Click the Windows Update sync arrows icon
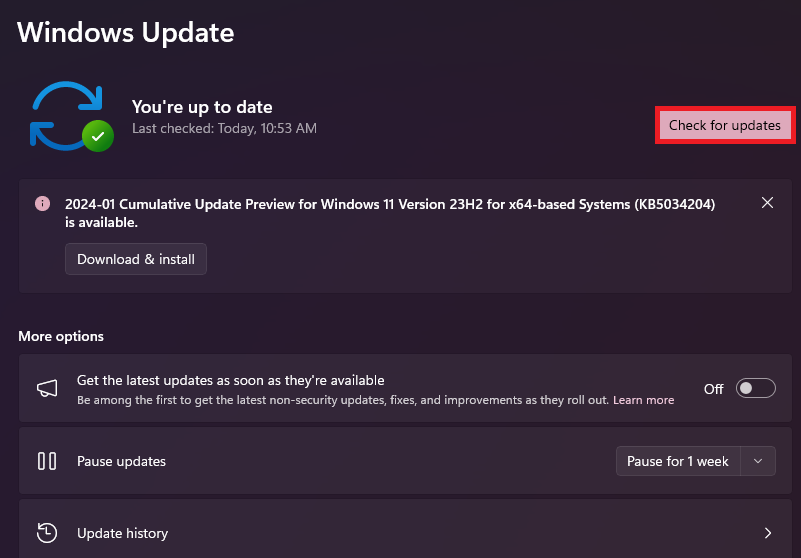The image size is (801, 558). click(x=66, y=115)
